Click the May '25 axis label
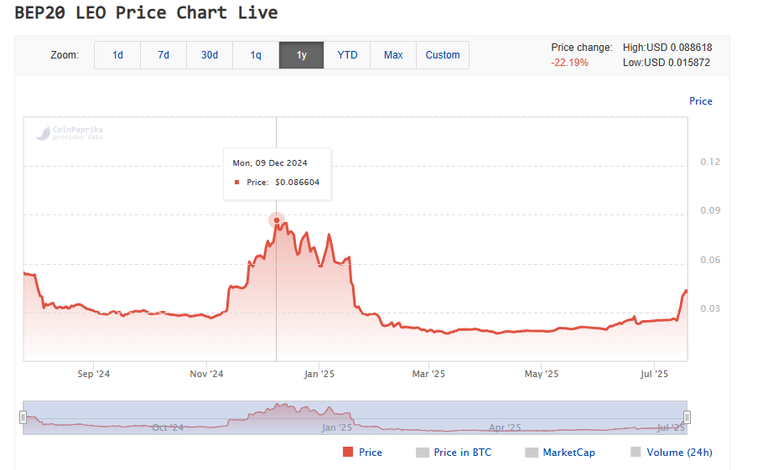 541,374
